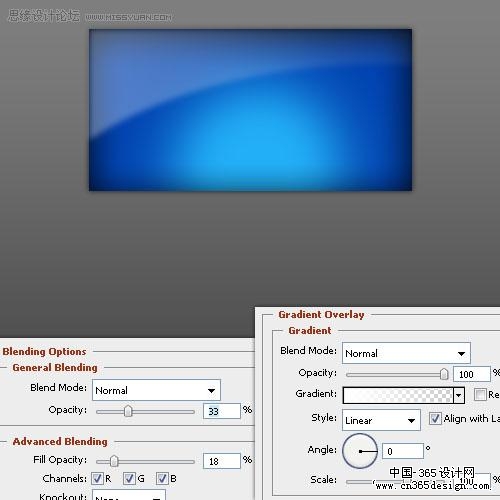
Task: Toggle the R channel checkbox
Action: click(x=97, y=479)
